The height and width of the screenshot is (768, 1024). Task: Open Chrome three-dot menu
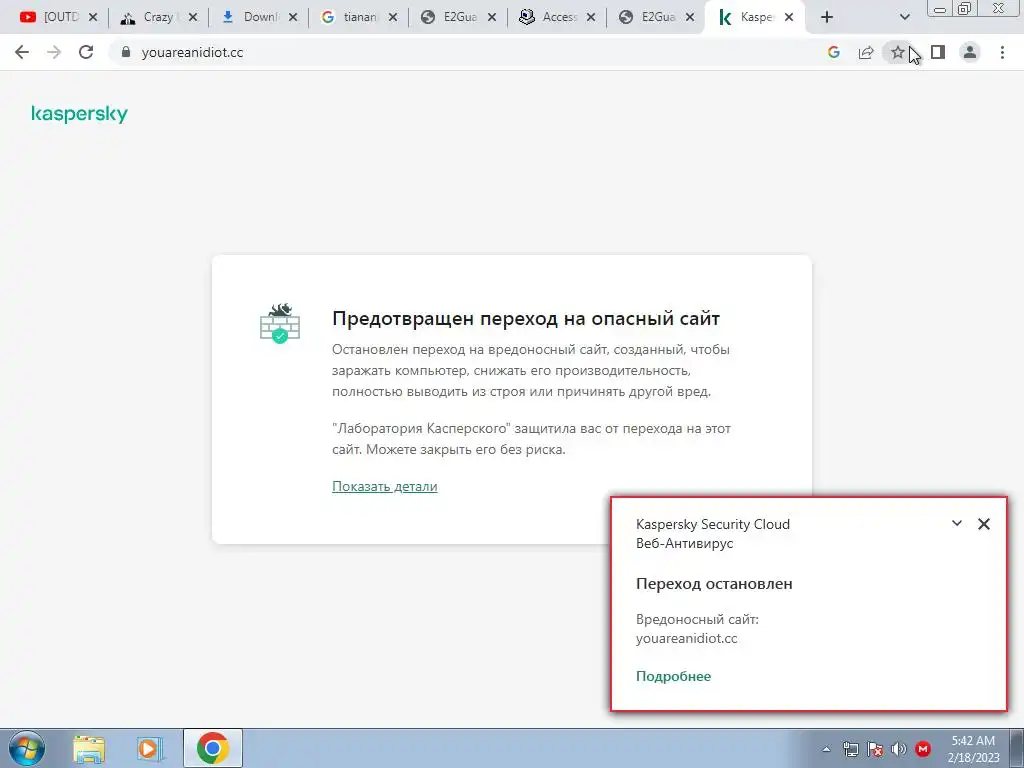click(1002, 52)
